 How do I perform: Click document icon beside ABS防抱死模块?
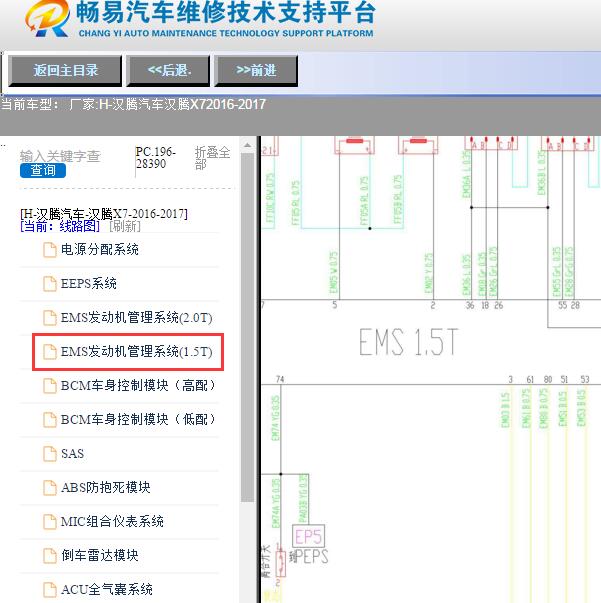pyautogui.click(x=50, y=487)
